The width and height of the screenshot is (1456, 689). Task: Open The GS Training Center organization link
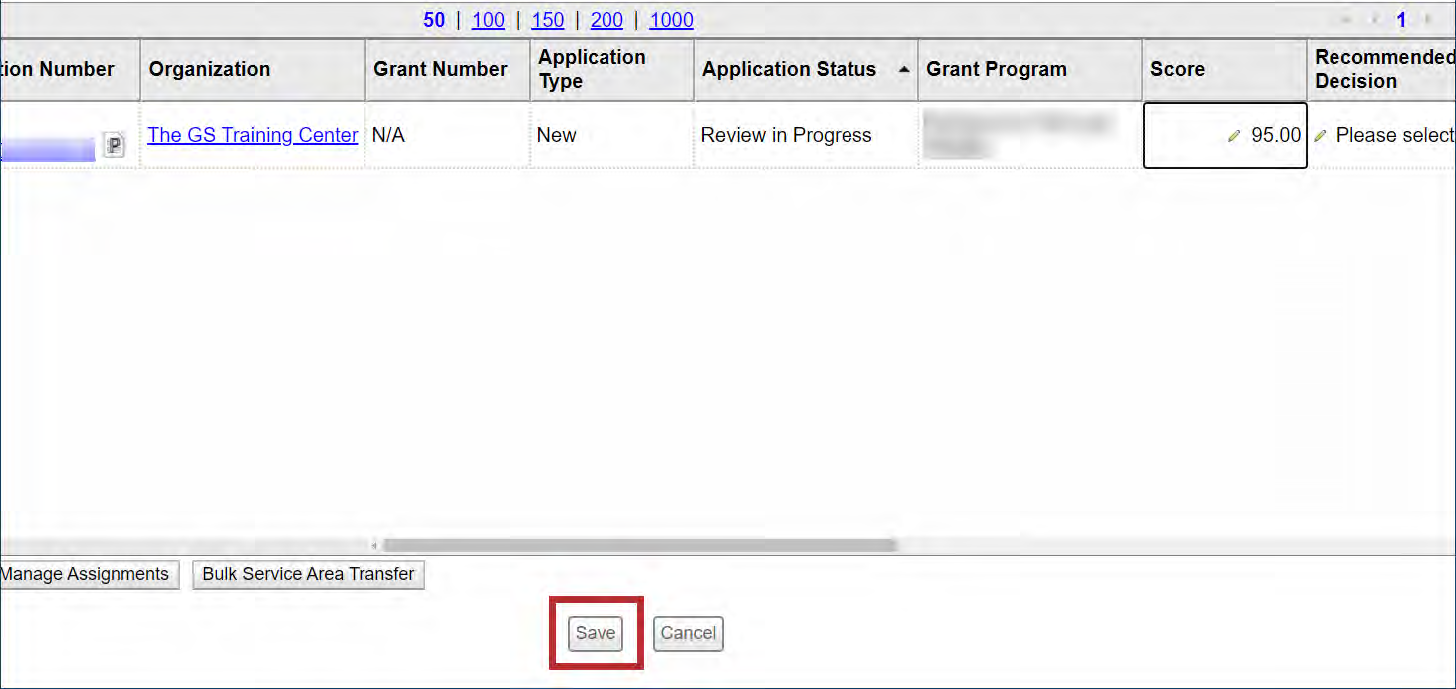pyautogui.click(x=252, y=135)
